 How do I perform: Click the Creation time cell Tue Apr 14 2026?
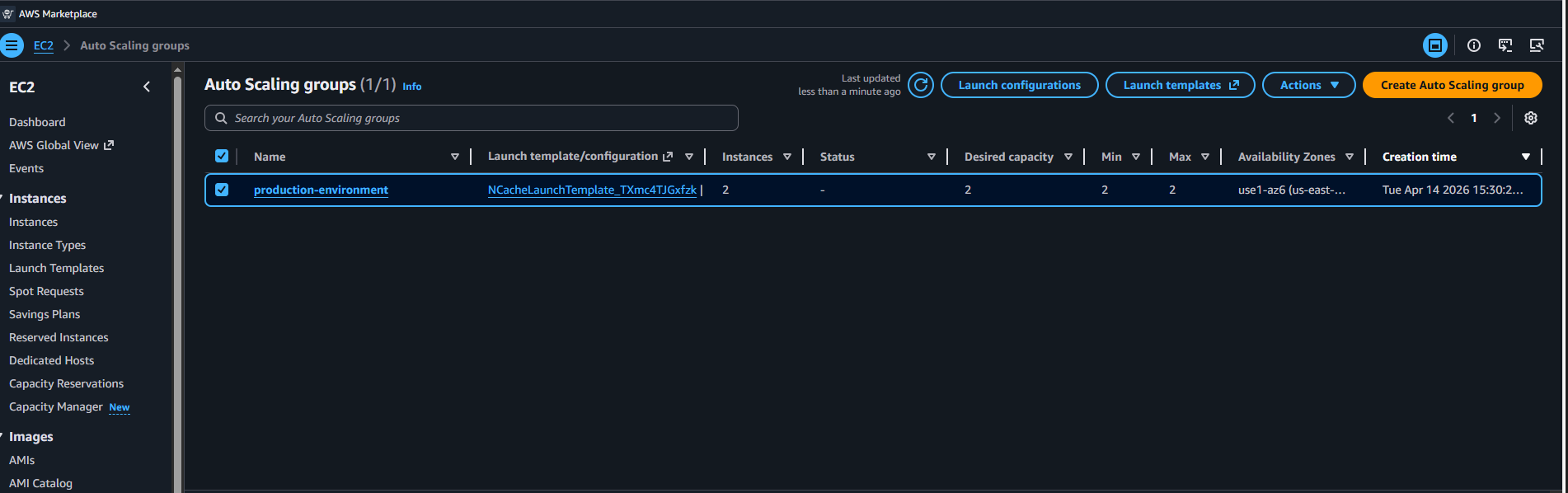pos(1453,190)
